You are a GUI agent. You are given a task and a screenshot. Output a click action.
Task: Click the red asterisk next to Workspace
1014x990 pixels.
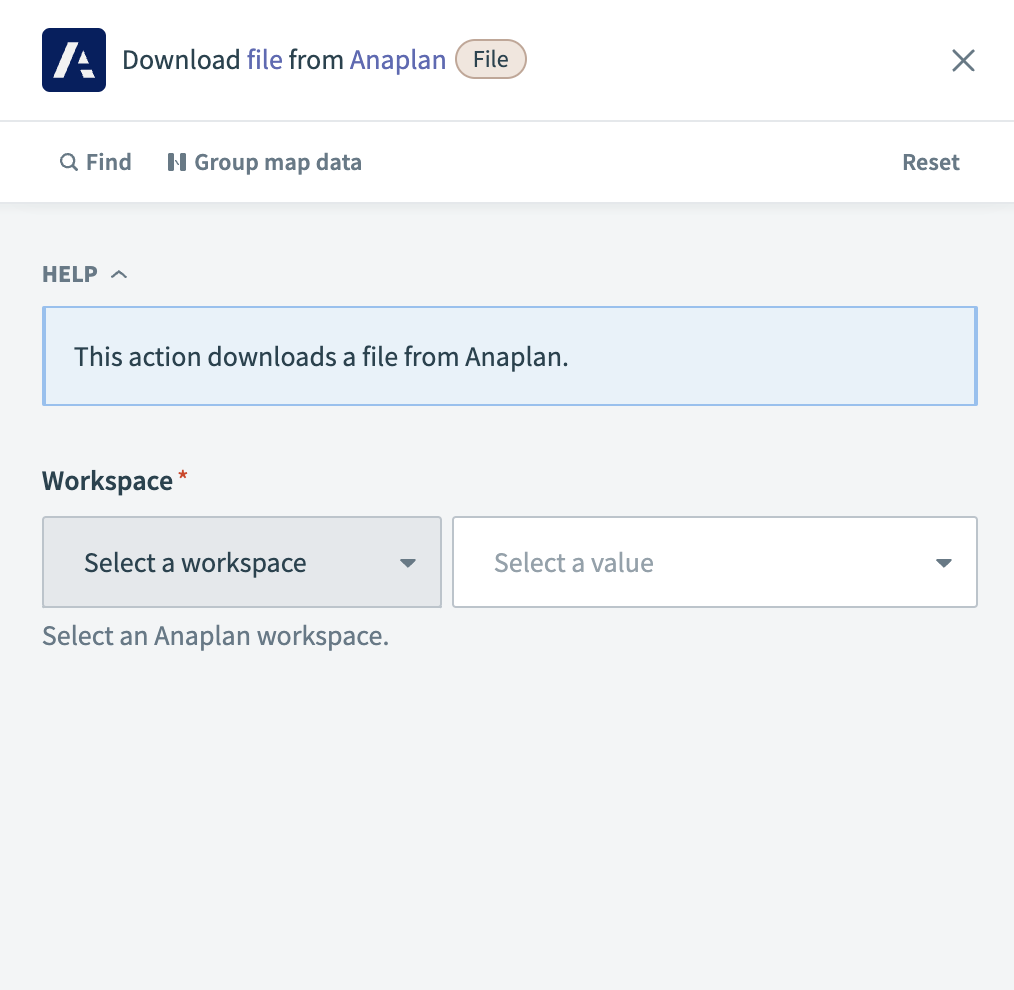point(182,474)
